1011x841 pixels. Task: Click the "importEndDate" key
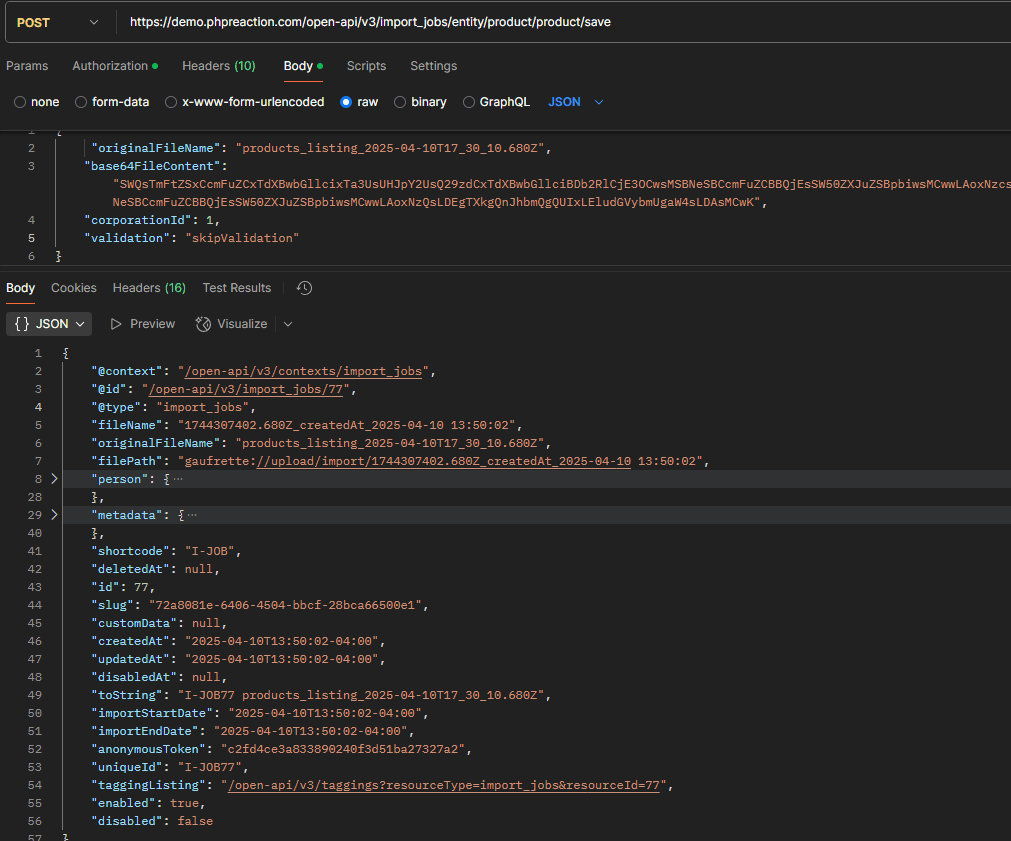click(x=145, y=731)
